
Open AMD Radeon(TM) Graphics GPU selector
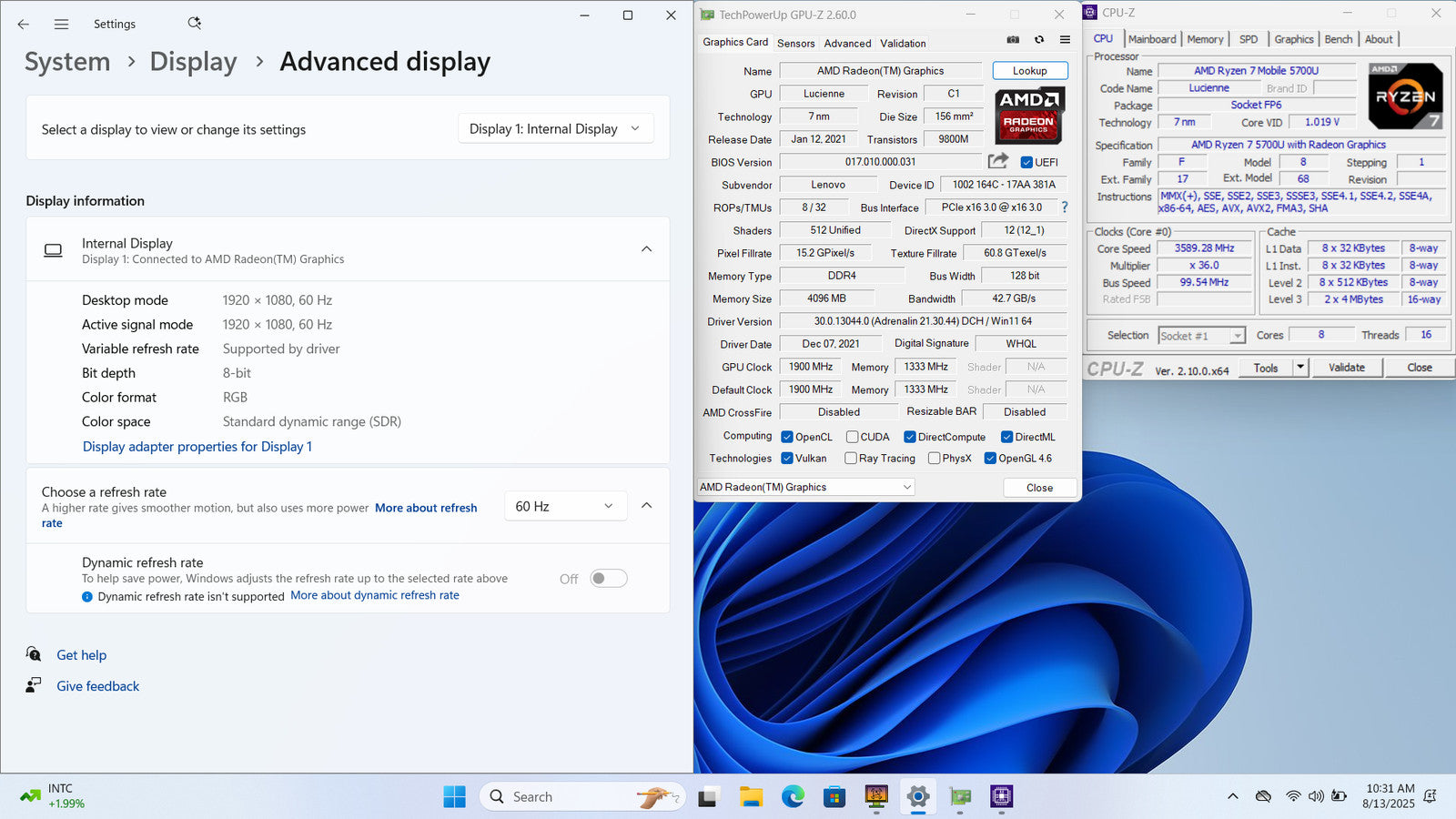805,488
